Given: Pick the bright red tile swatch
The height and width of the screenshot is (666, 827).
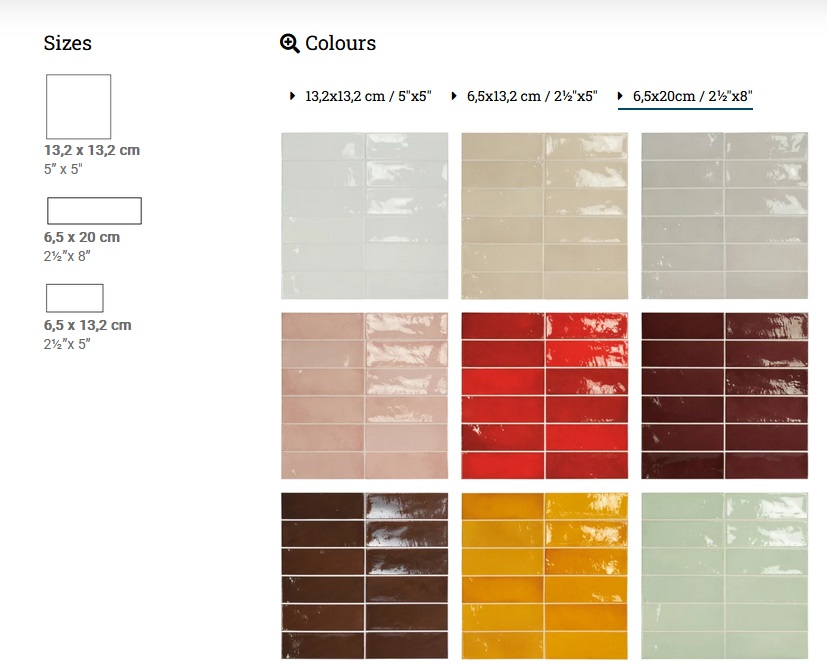Looking at the screenshot, I should tap(545, 396).
